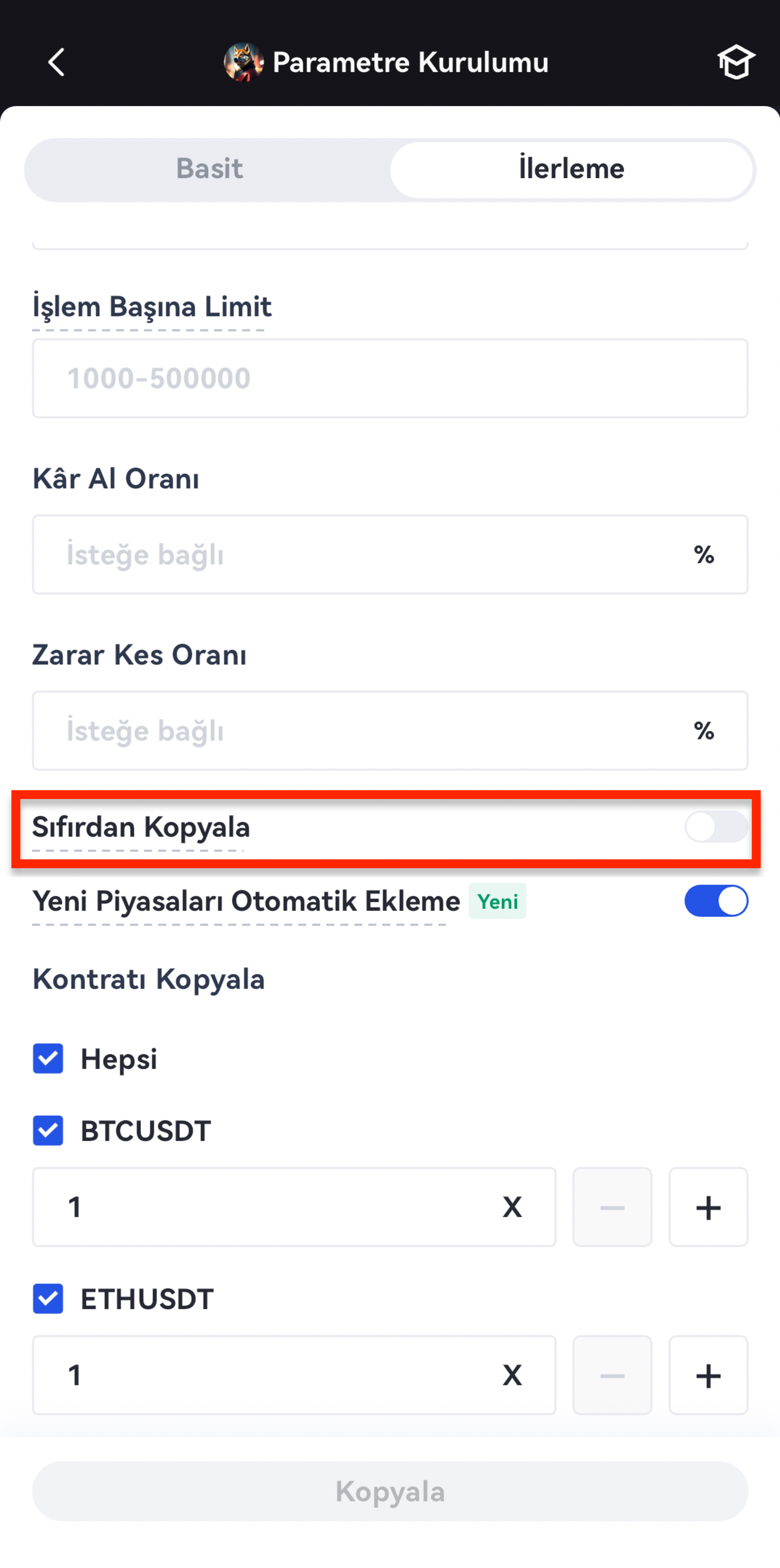Uncheck the BTCUSDT checkbox

tap(48, 1130)
